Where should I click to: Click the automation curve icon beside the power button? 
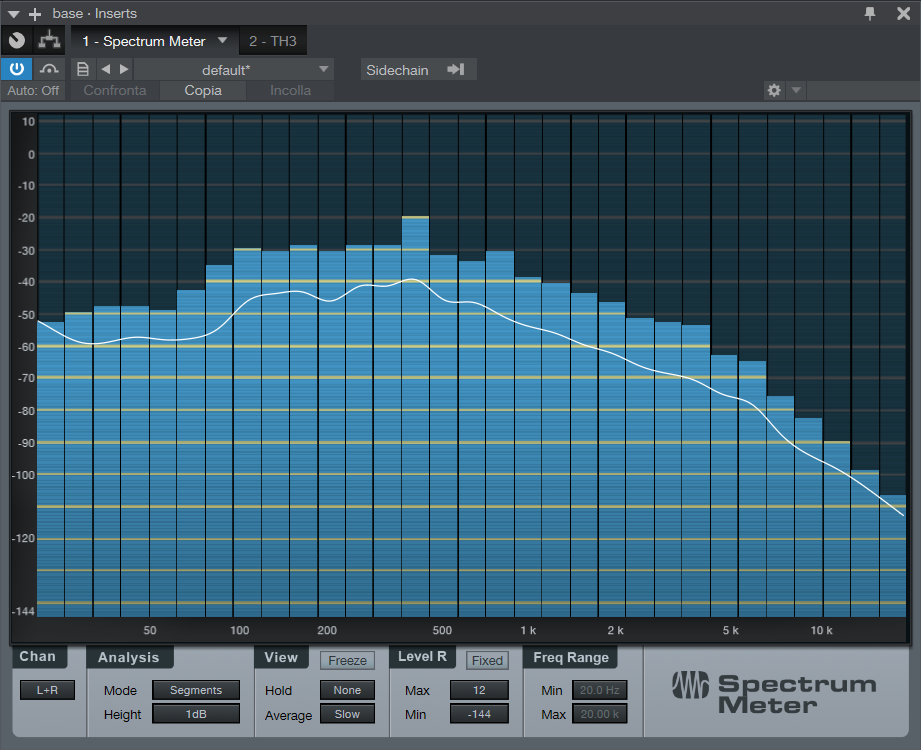point(49,69)
